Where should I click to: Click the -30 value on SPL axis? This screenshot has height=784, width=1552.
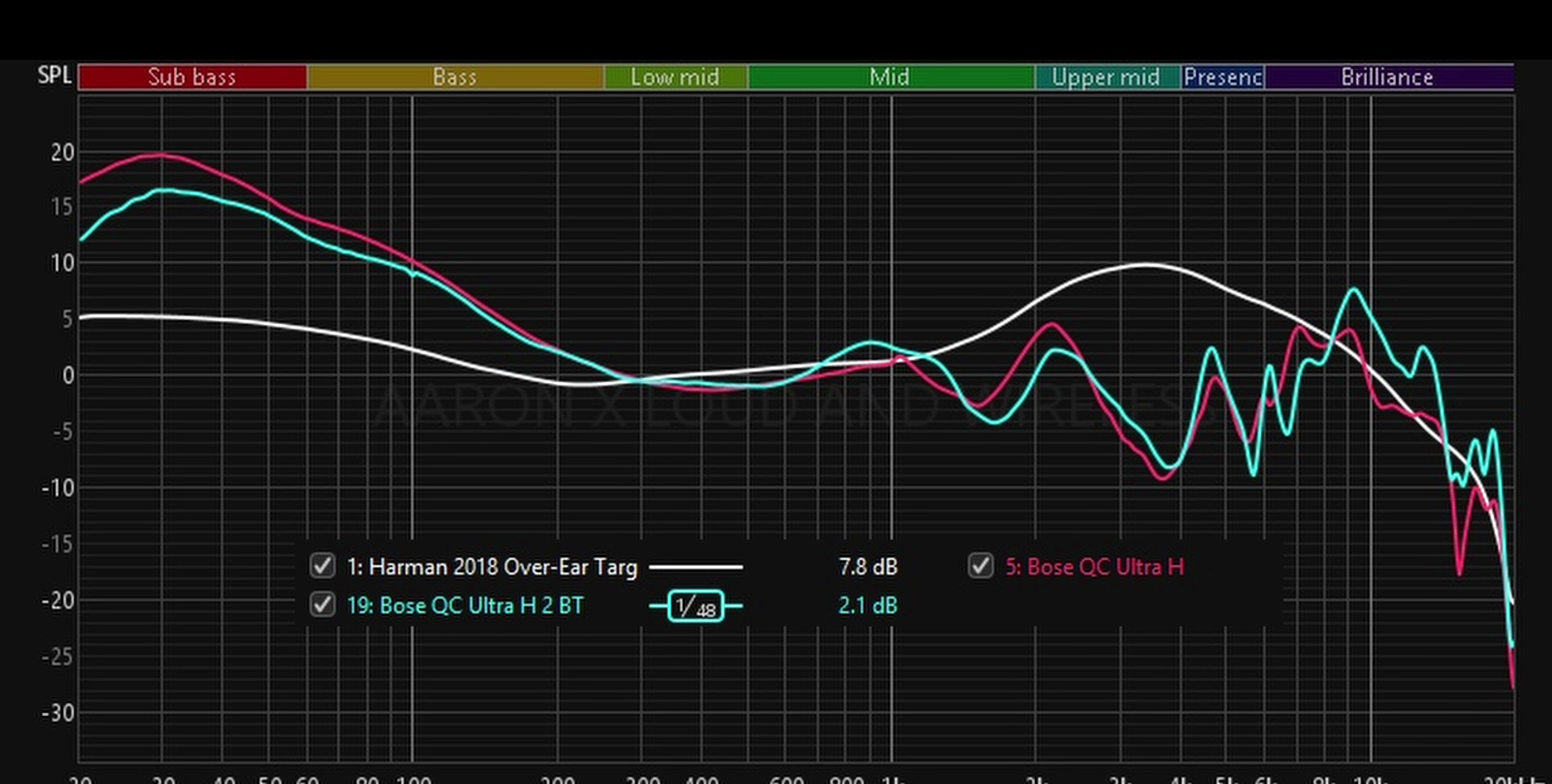tap(57, 713)
